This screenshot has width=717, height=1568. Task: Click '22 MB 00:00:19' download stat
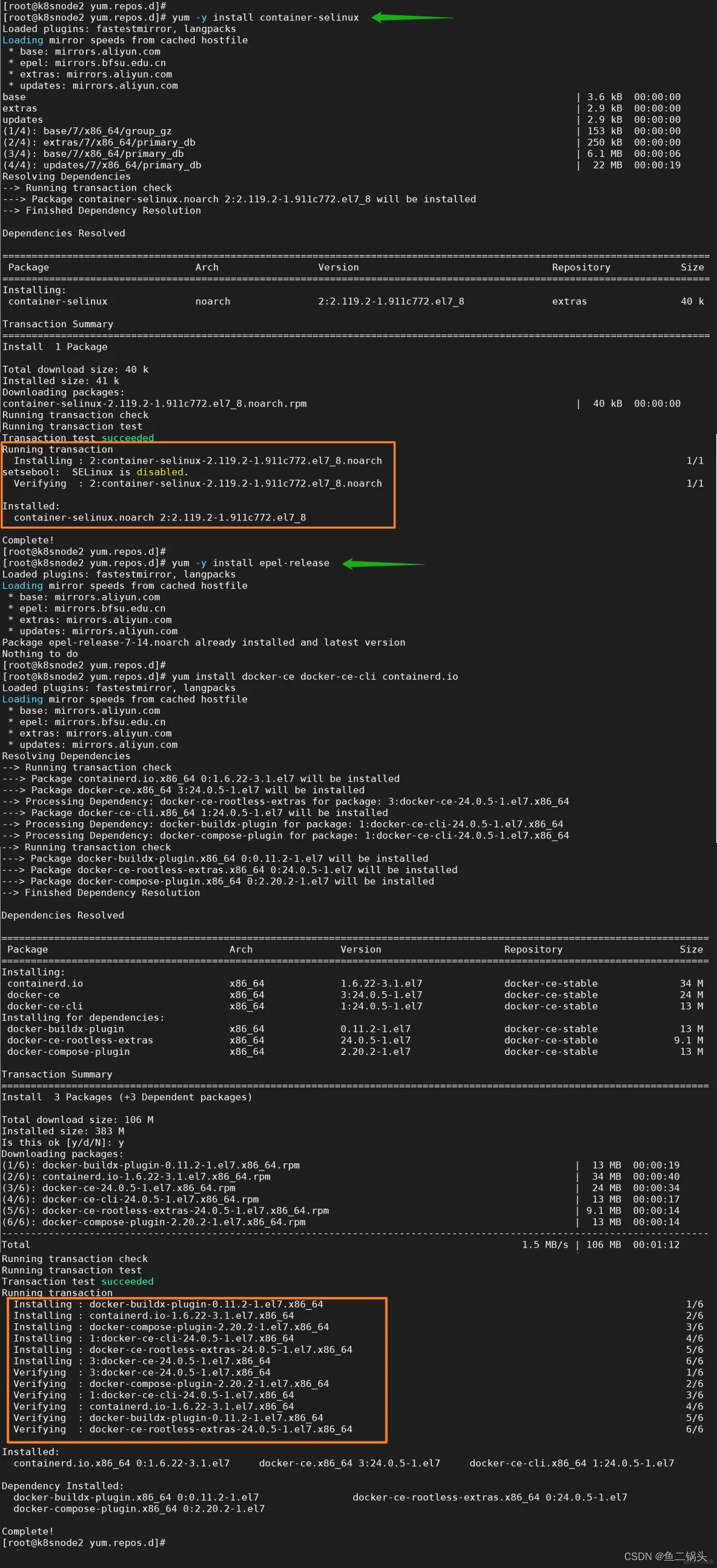(636, 165)
